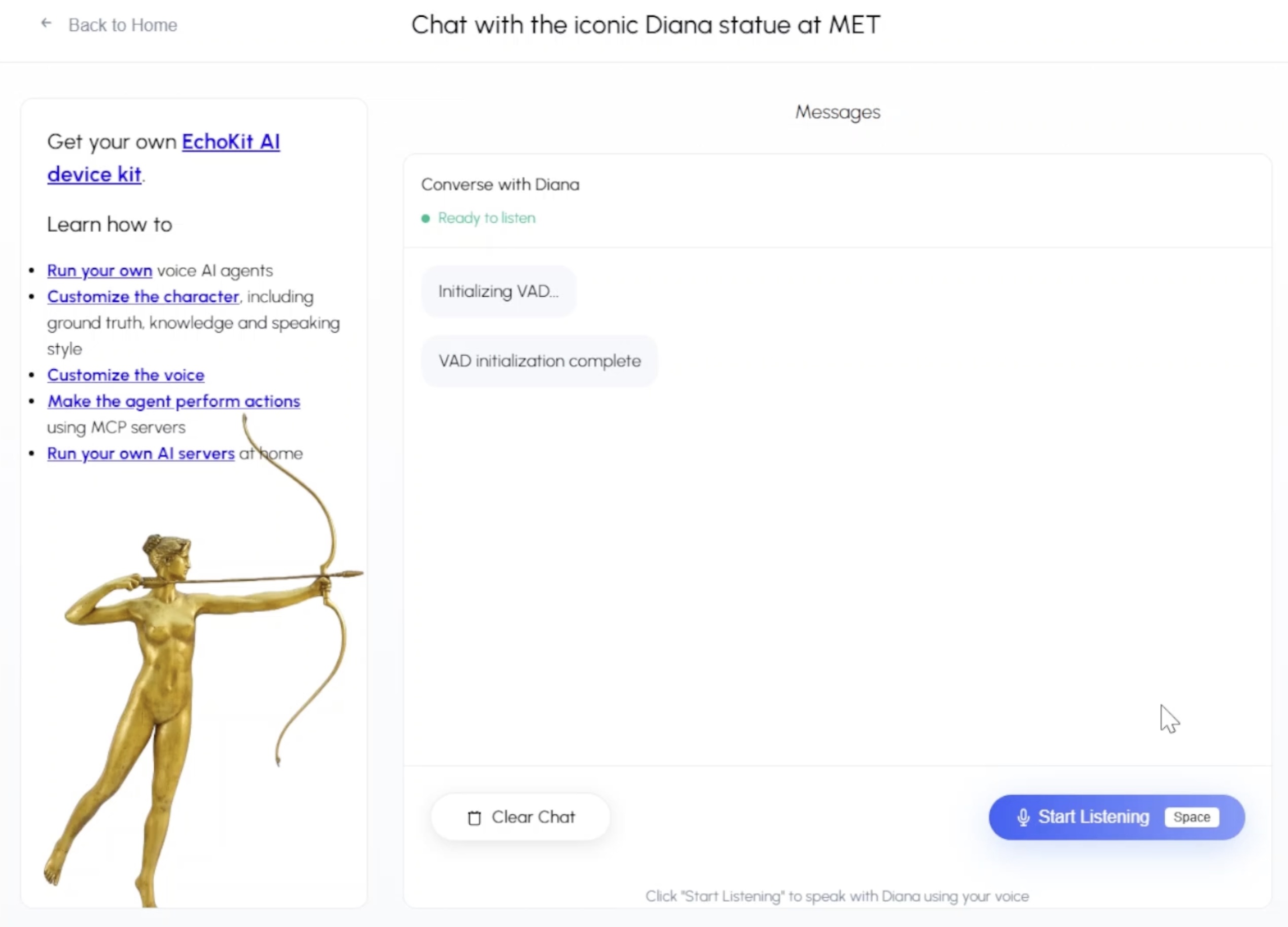Click the trash icon beside Clear Chat
The image size is (1288, 927).
coord(474,817)
